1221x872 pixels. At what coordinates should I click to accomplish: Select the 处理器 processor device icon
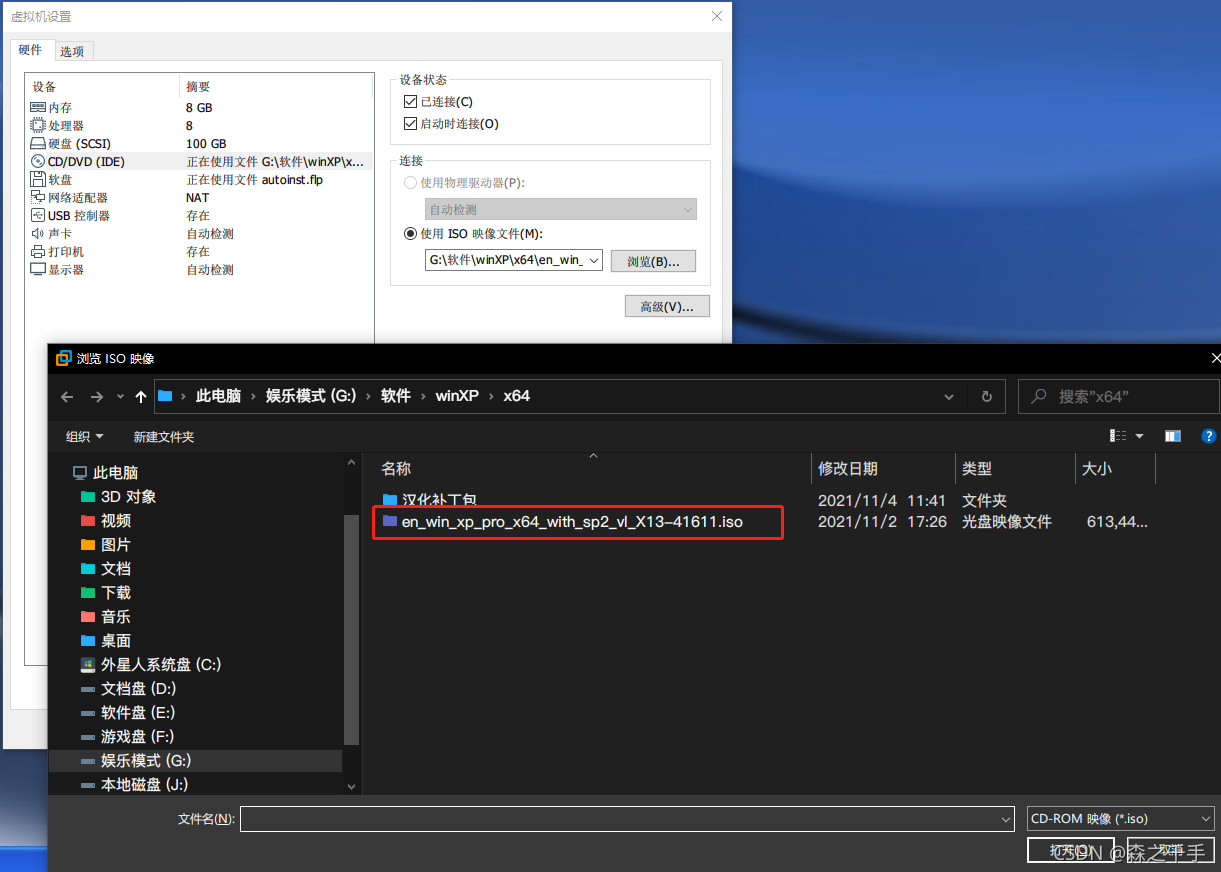coord(38,126)
